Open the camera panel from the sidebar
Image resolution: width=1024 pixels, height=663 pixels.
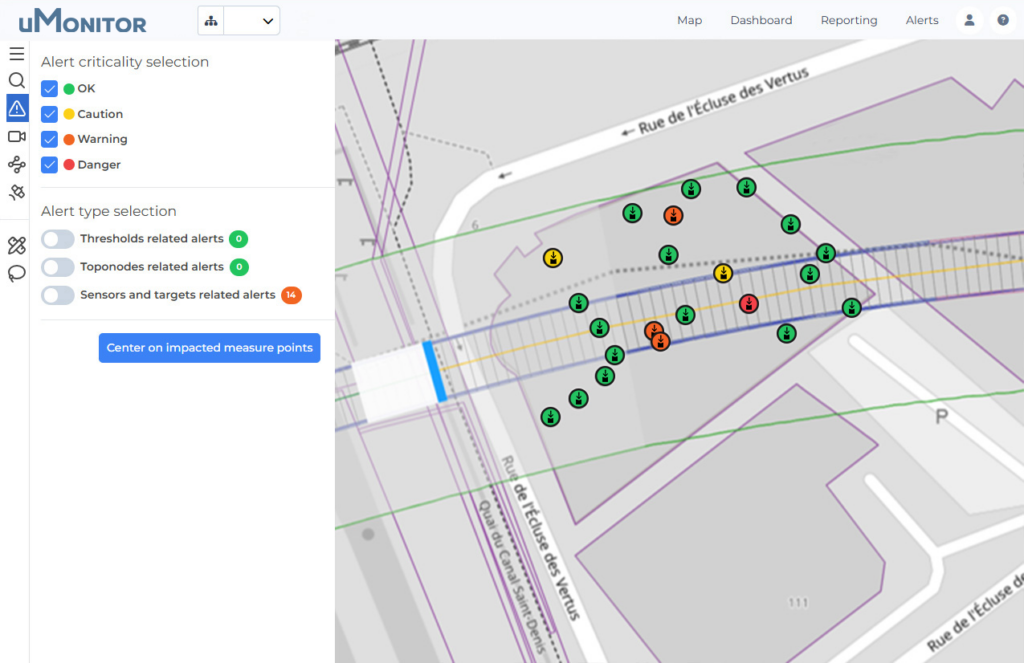16,136
